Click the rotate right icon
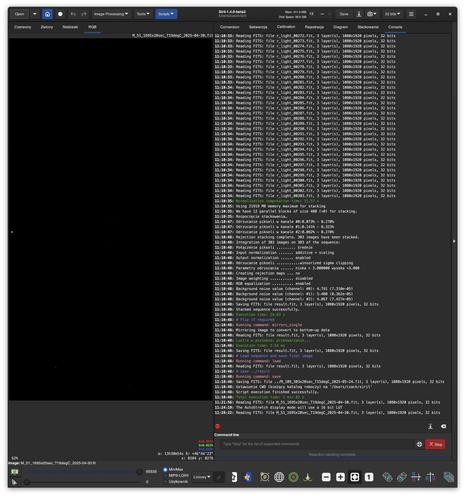This screenshot has height=496, width=465. point(402,477)
